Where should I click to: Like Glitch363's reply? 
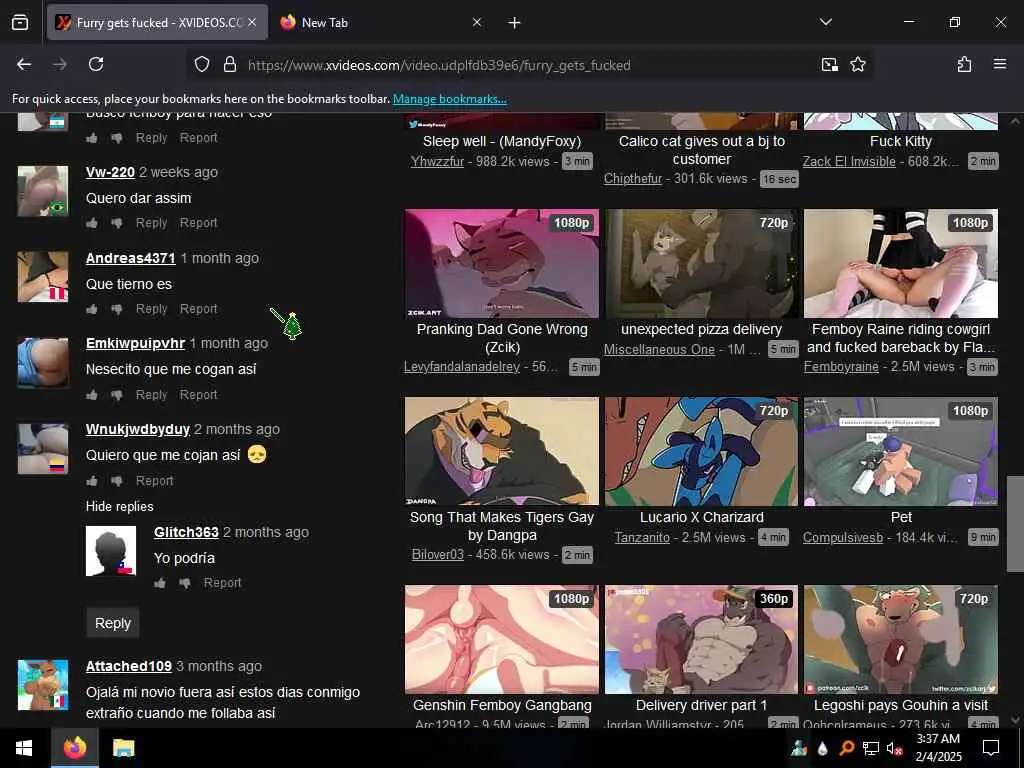coord(160,583)
